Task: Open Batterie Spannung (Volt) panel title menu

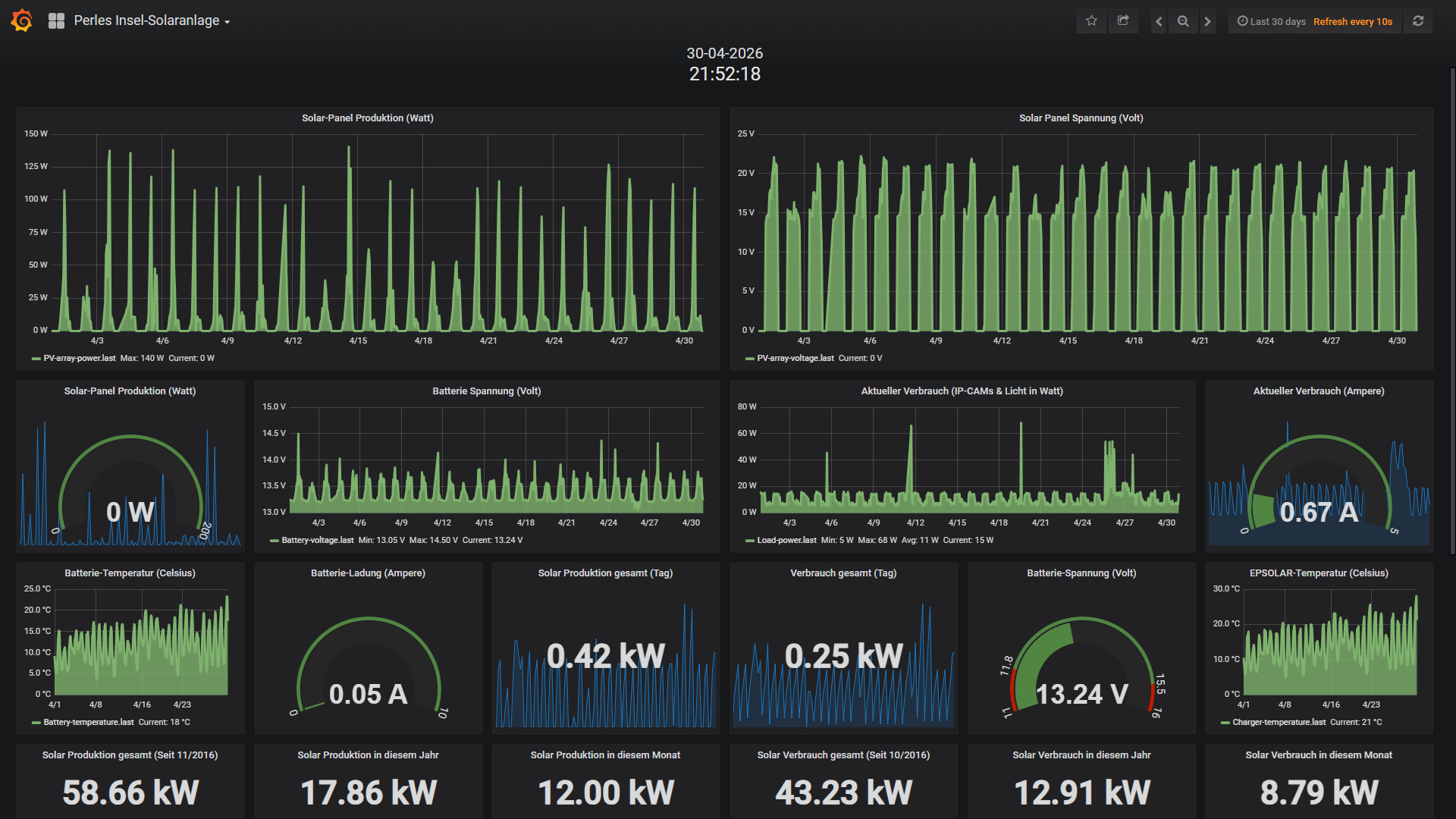Action: [x=486, y=391]
